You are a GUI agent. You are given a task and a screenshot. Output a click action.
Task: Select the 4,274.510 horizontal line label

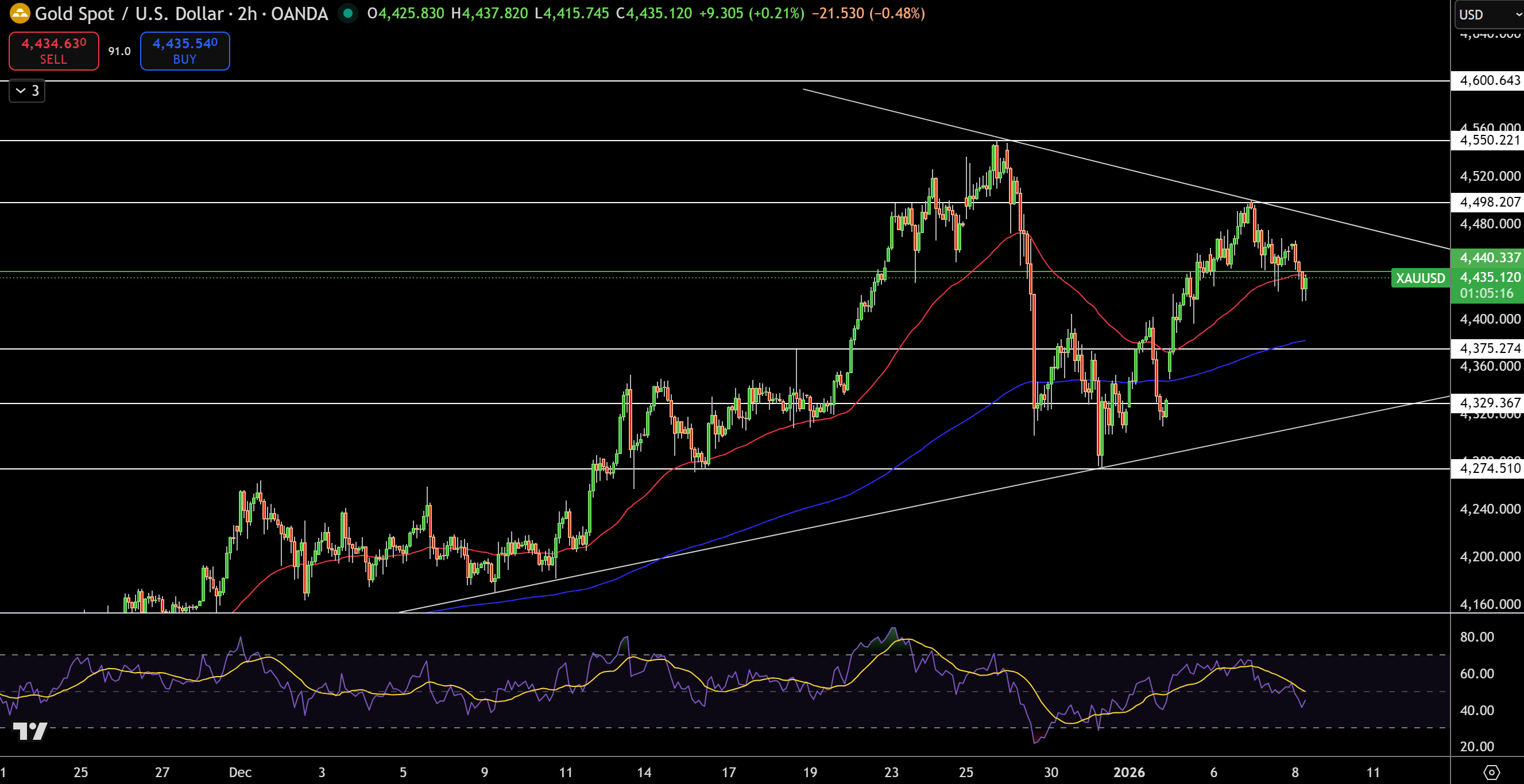(x=1488, y=468)
